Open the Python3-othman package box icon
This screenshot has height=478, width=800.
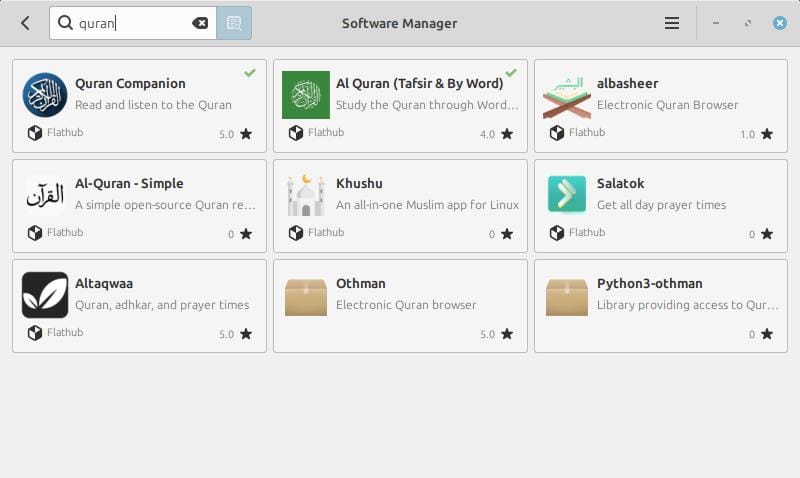pyautogui.click(x=567, y=297)
